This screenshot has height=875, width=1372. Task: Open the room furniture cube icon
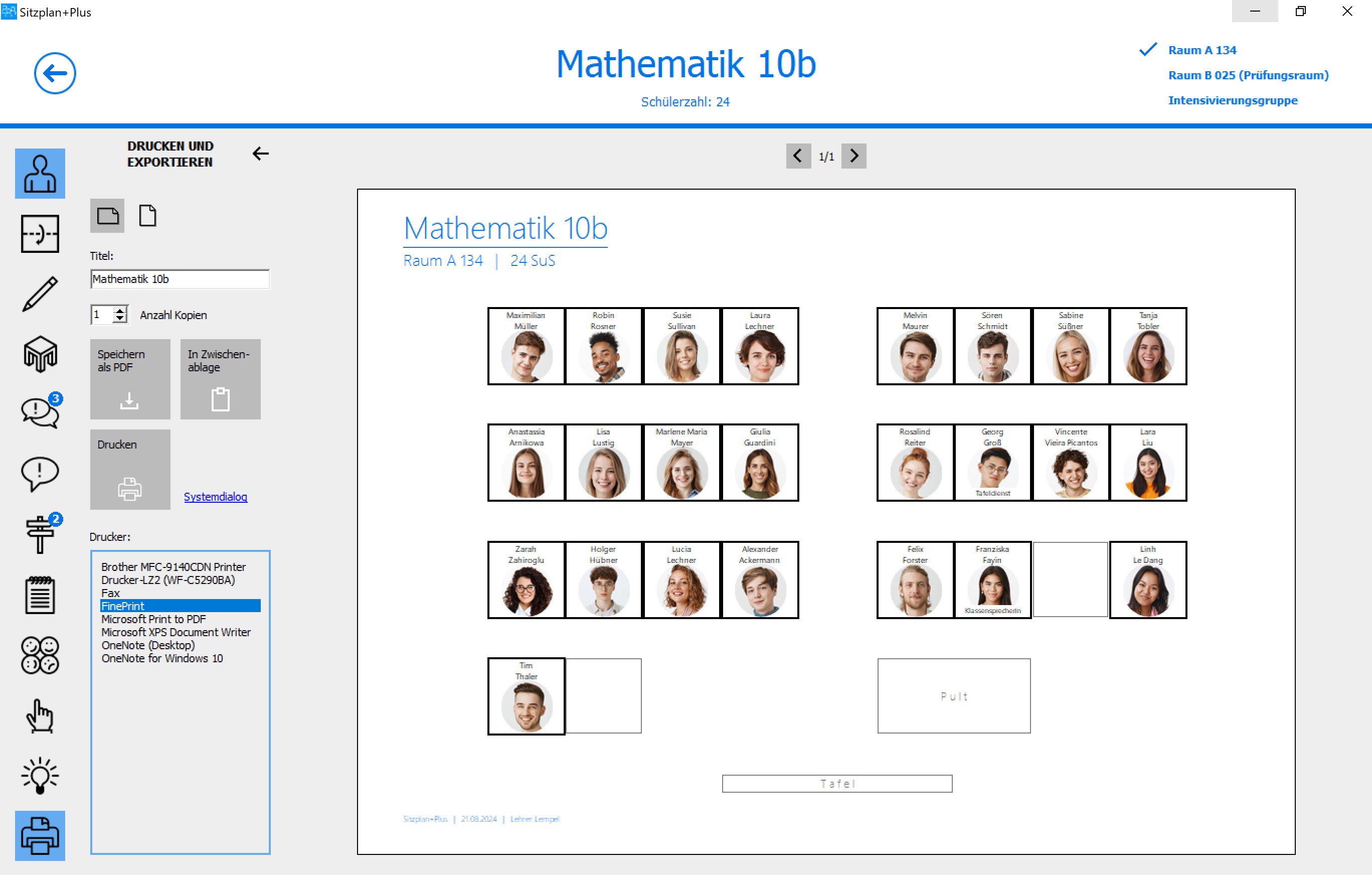click(x=40, y=354)
